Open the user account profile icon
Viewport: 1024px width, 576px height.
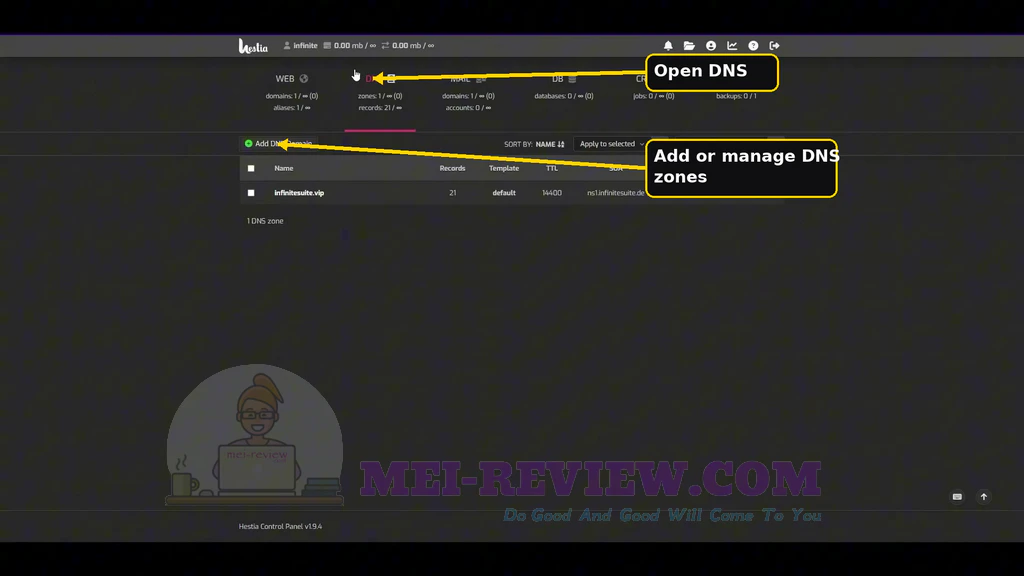711,46
